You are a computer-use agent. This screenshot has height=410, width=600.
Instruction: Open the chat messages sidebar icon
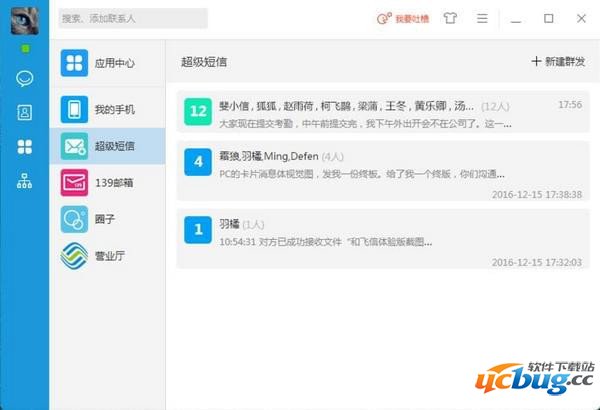click(24, 78)
